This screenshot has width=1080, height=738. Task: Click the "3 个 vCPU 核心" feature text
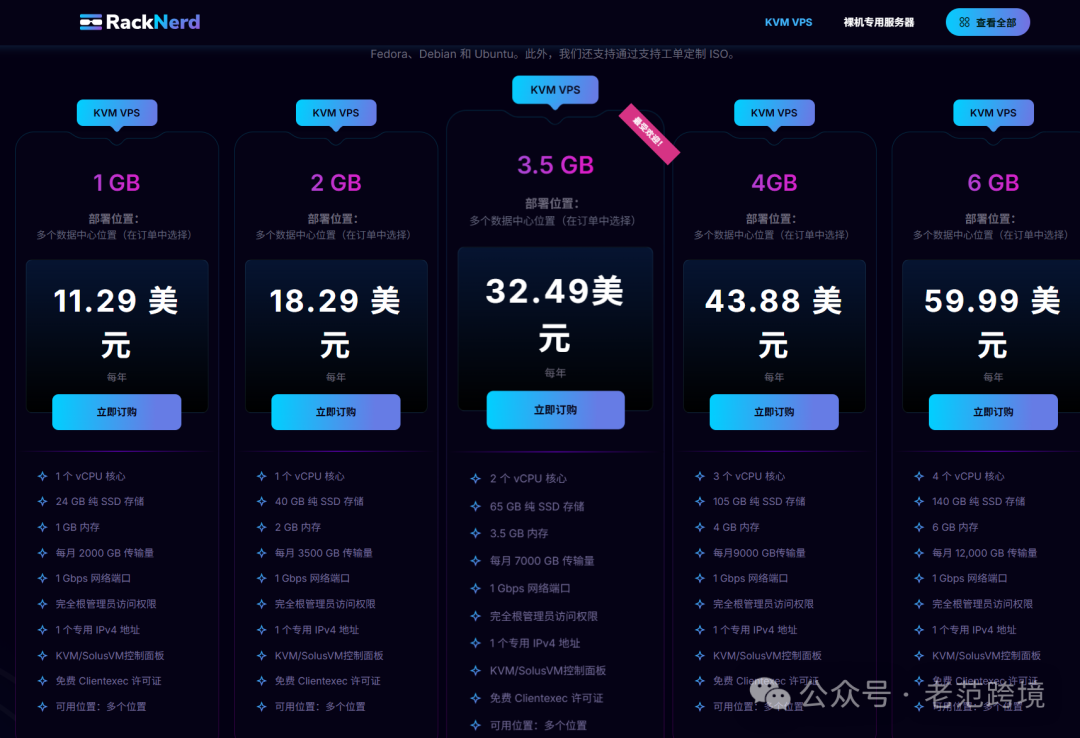[749, 476]
